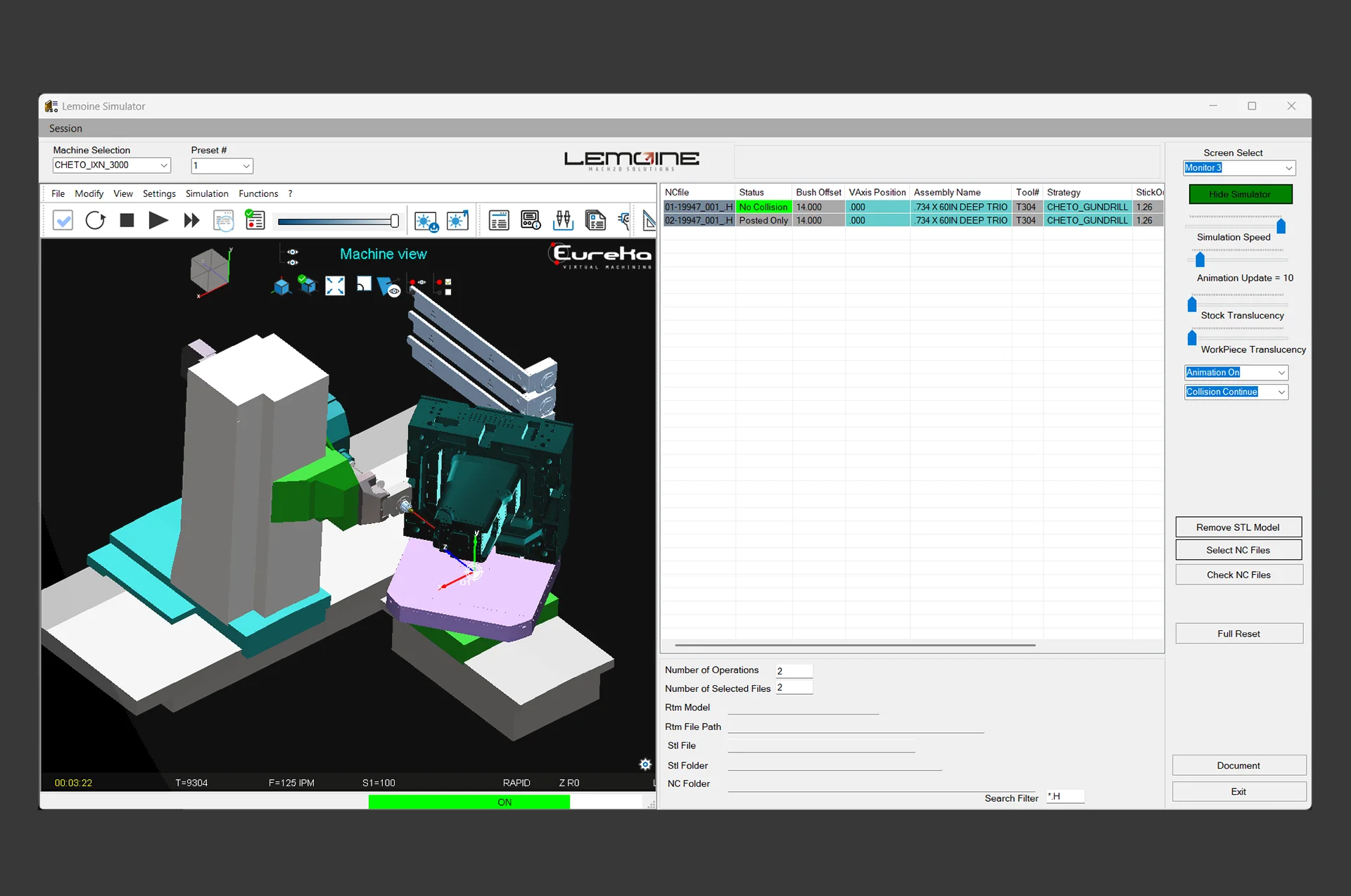Click the Exit button

click(x=1238, y=792)
